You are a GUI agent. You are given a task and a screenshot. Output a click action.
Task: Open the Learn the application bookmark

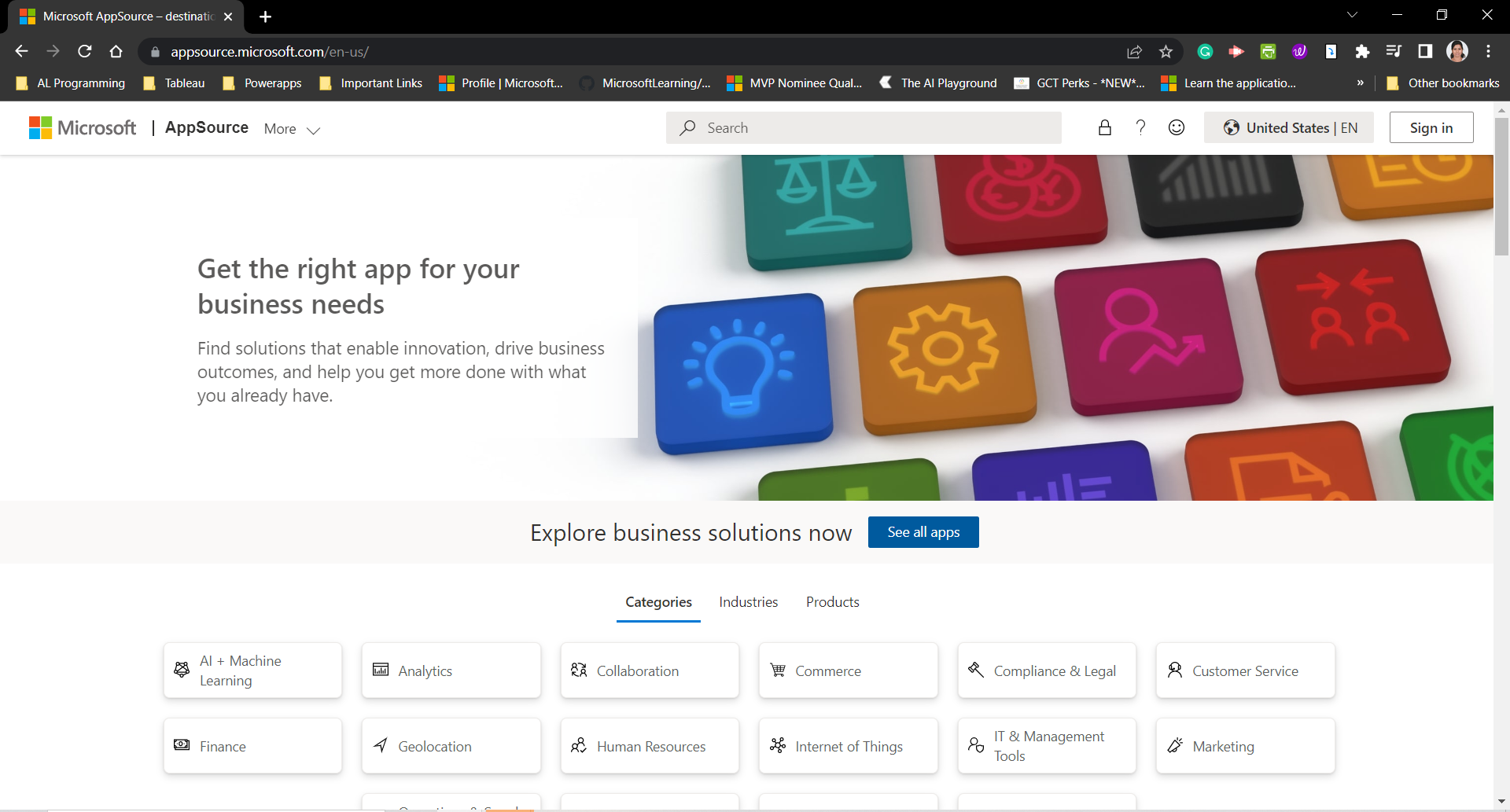pos(1229,83)
